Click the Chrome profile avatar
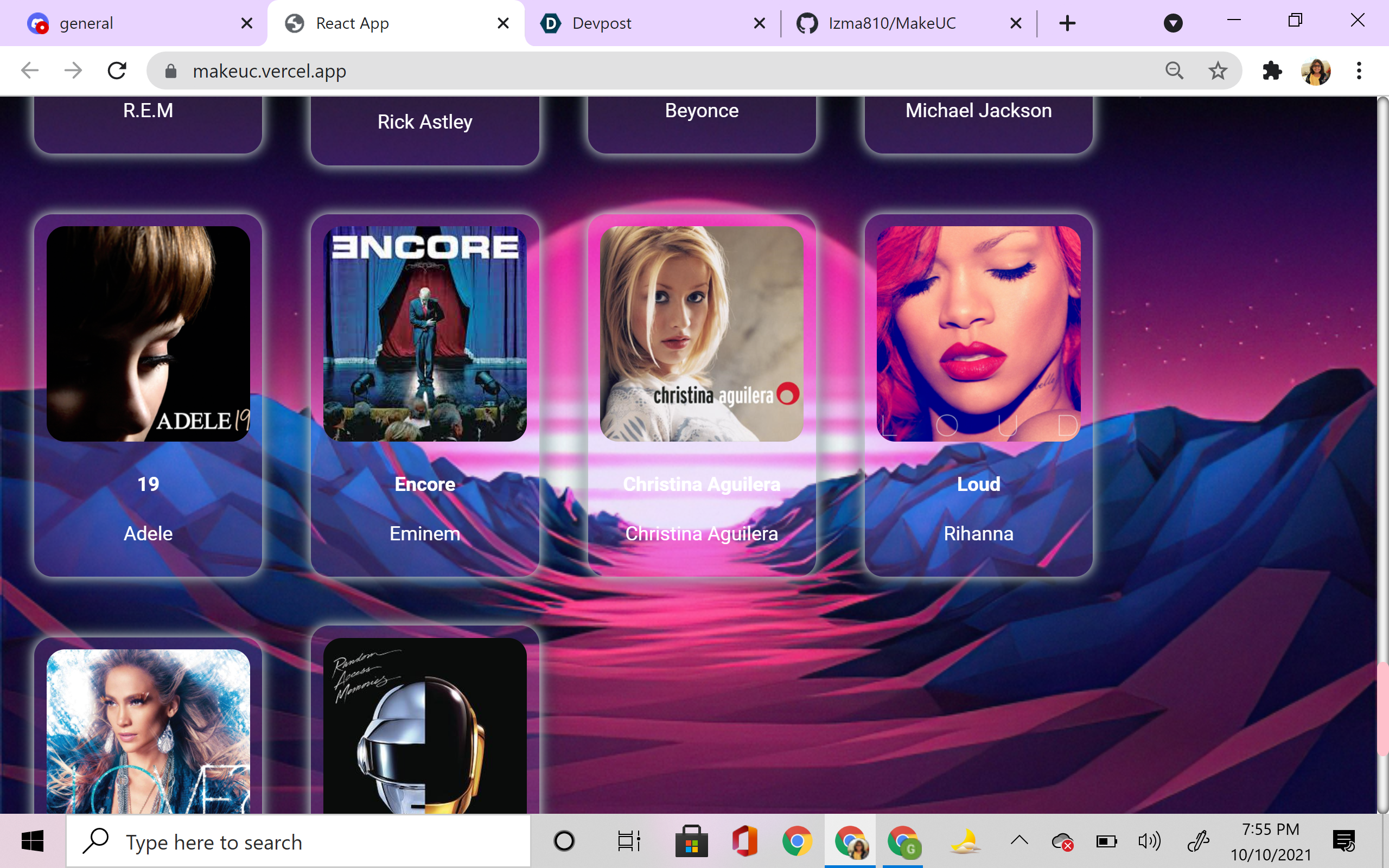 [1316, 71]
